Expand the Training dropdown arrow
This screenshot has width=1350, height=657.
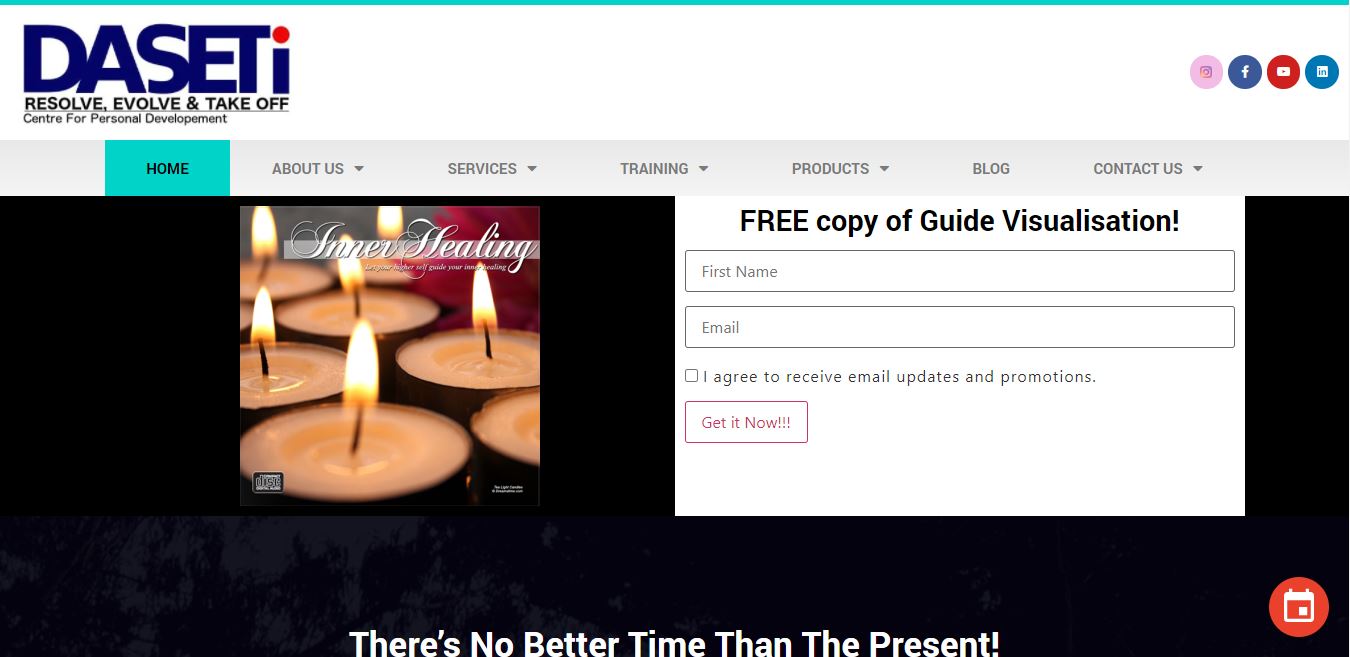703,169
